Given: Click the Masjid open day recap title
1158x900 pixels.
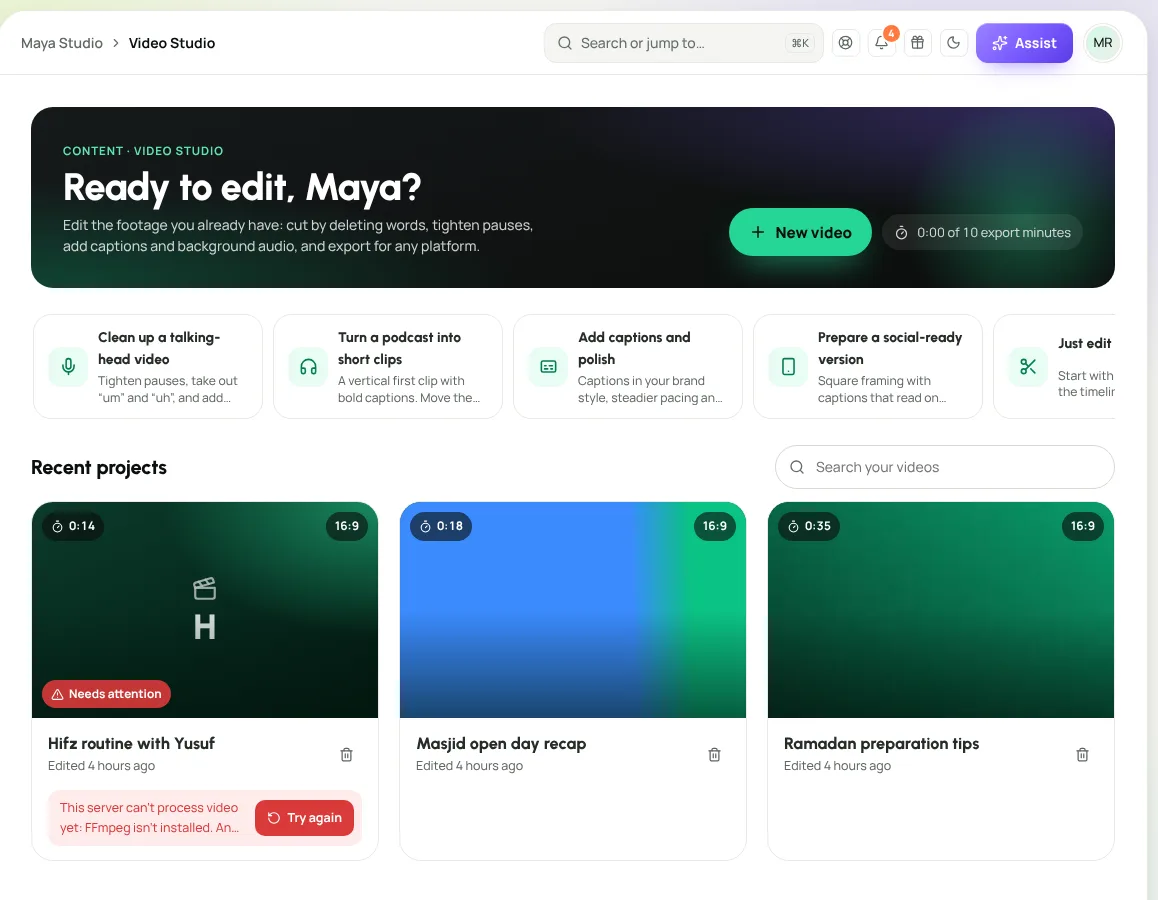Looking at the screenshot, I should pos(501,743).
